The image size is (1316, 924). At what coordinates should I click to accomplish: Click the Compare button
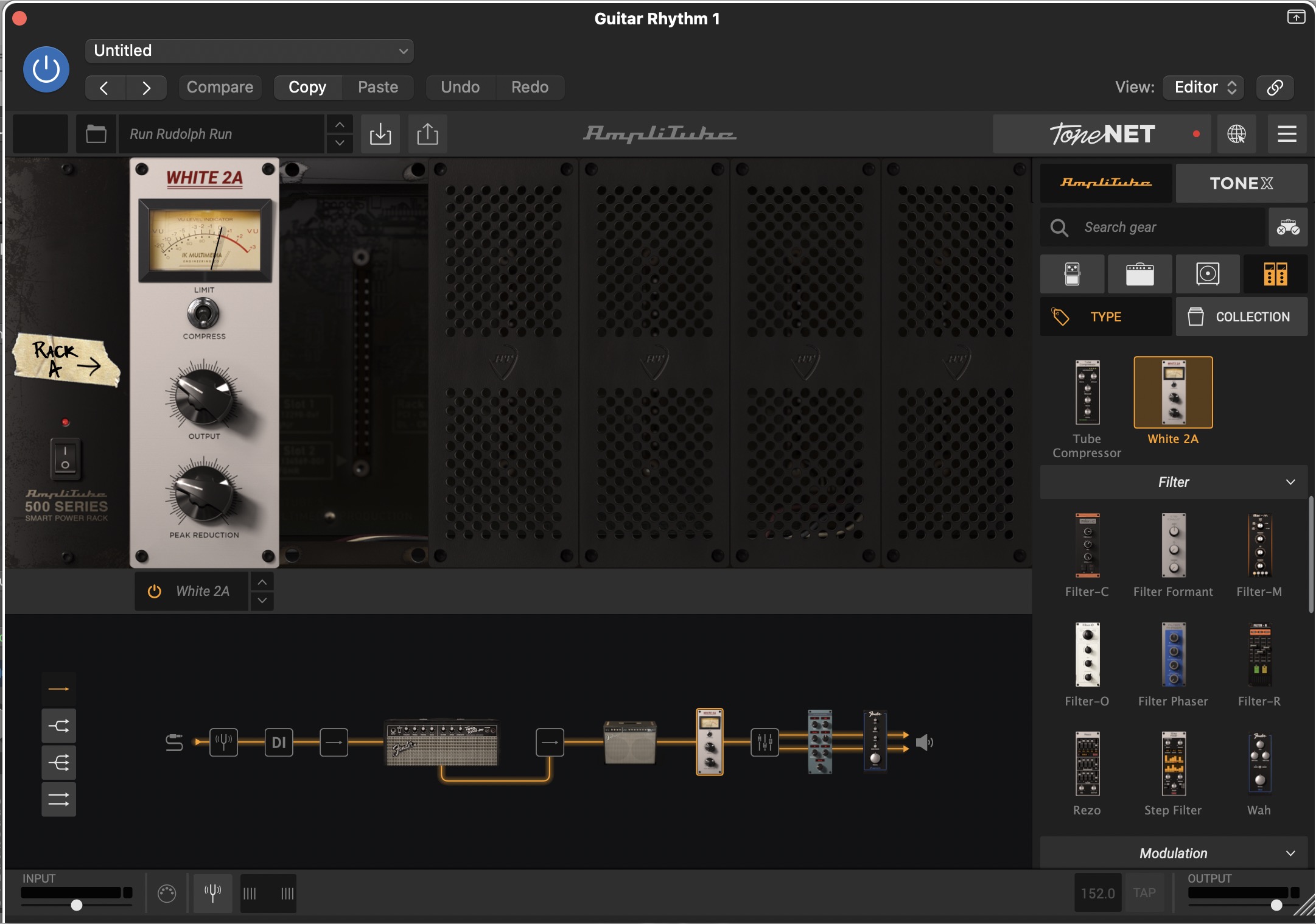tap(220, 87)
